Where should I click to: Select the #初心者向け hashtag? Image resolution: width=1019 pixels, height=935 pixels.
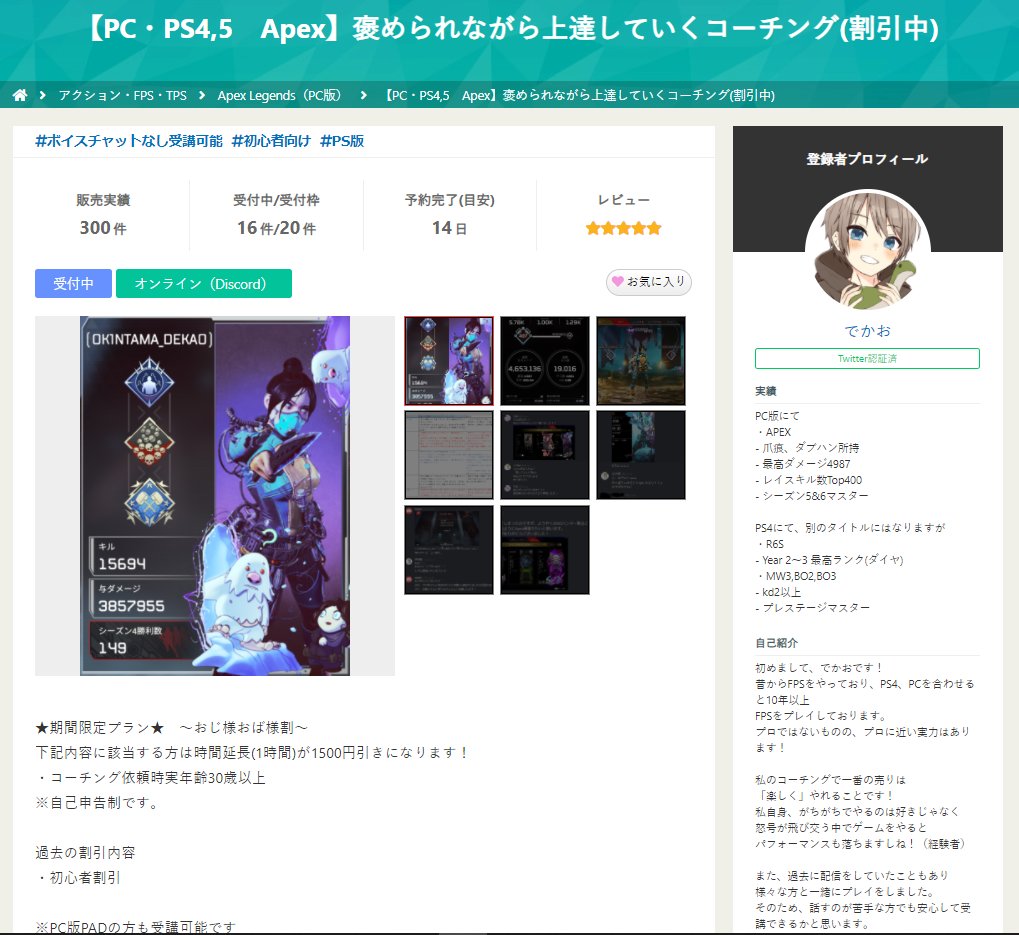(271, 141)
